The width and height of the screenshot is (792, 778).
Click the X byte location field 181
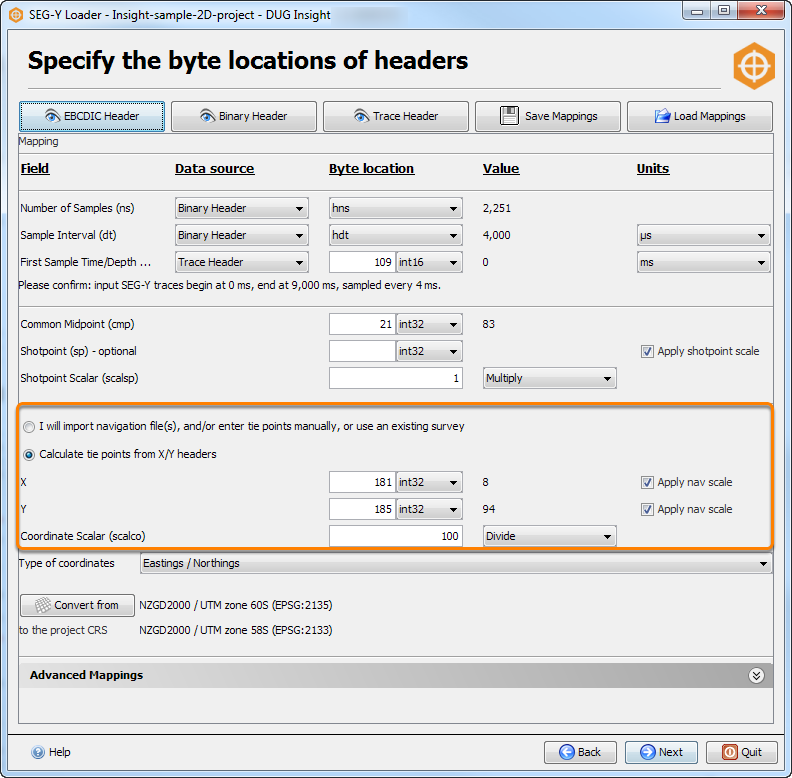click(362, 482)
